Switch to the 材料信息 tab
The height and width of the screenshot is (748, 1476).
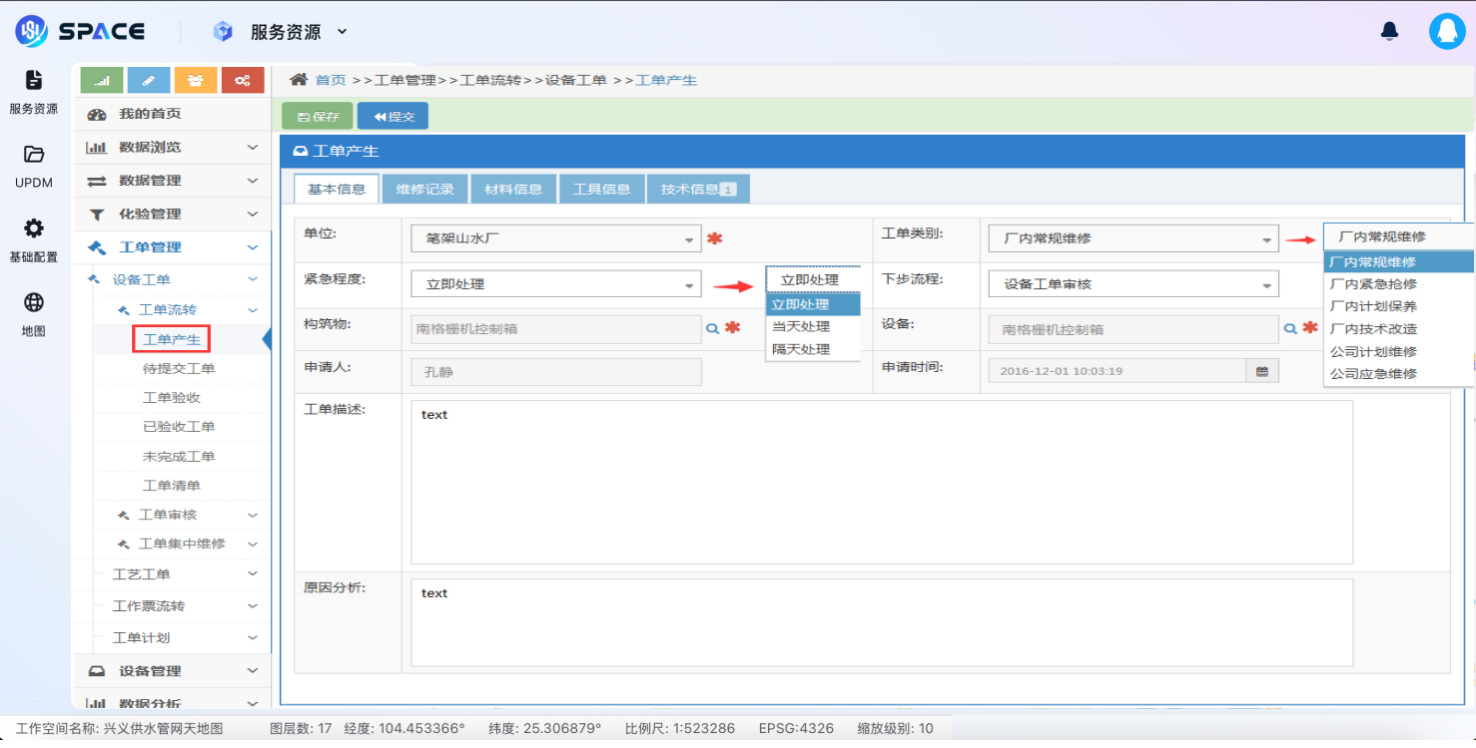pyautogui.click(x=513, y=189)
